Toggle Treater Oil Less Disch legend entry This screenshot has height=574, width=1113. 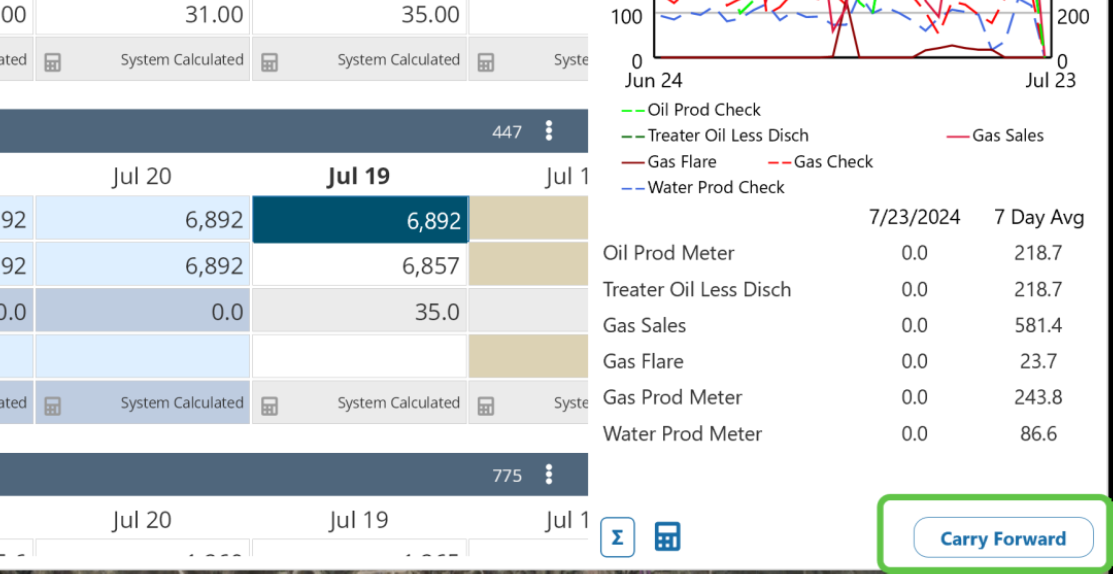(x=727, y=136)
